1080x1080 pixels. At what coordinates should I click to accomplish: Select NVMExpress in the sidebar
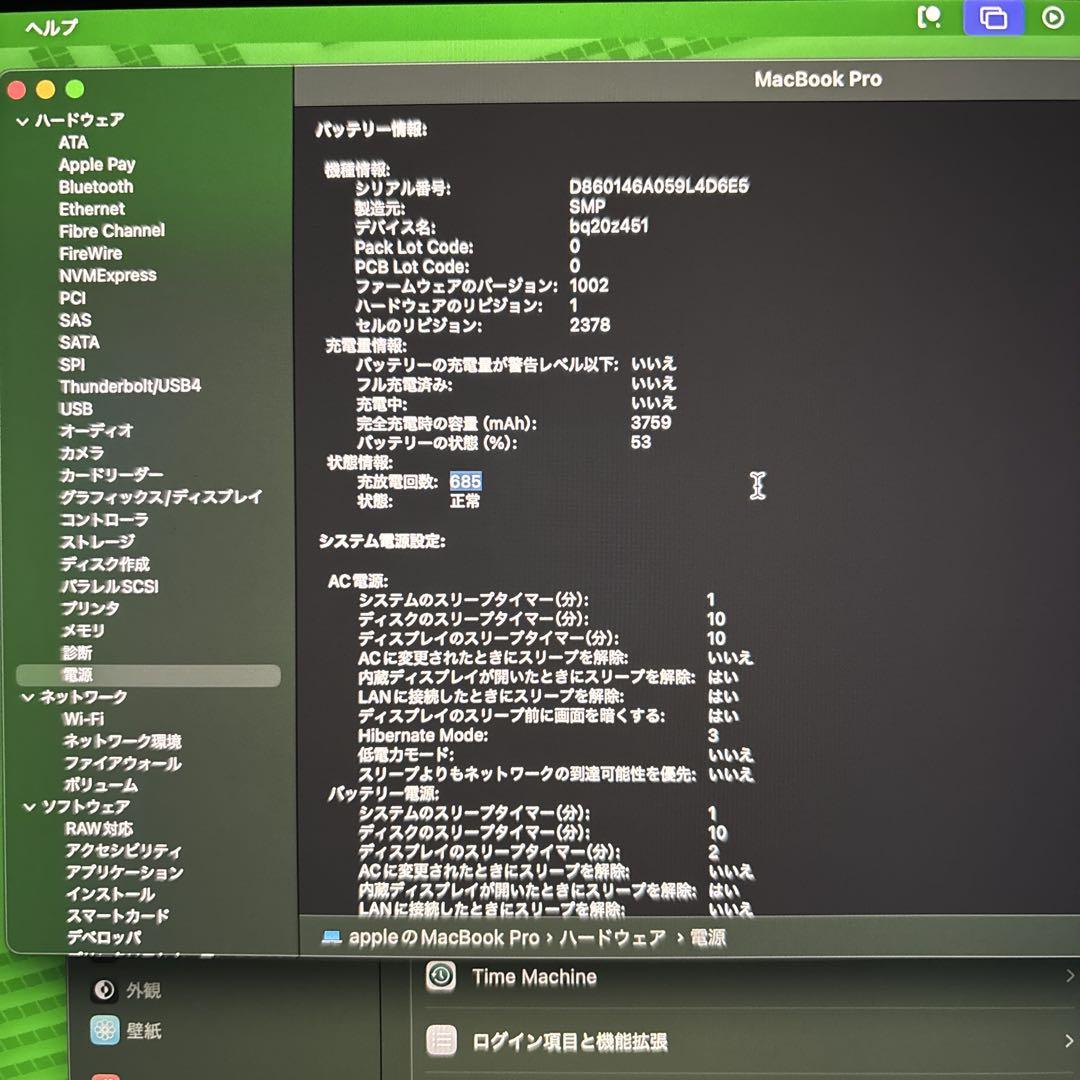(107, 276)
